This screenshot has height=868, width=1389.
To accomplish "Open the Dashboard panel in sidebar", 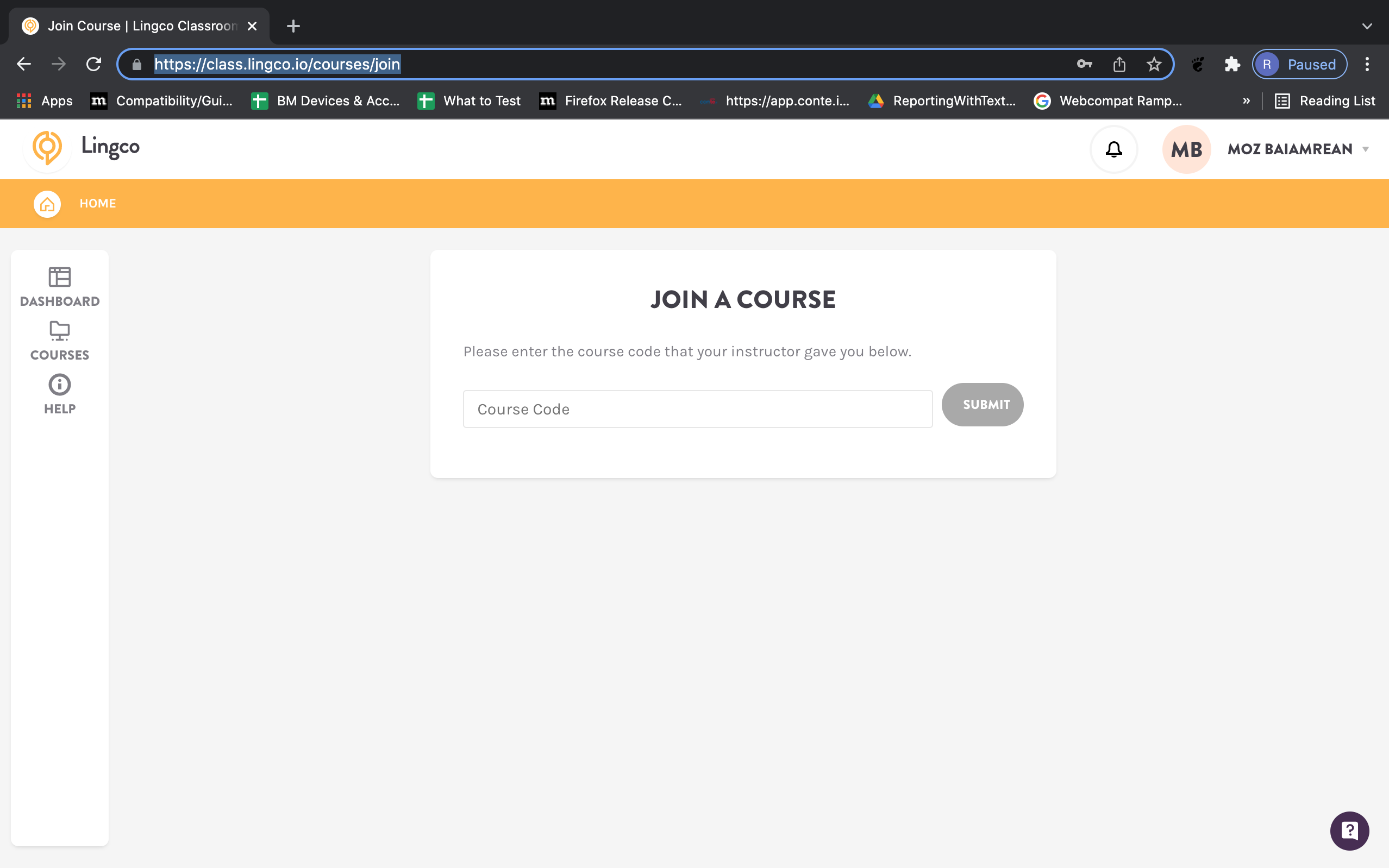I will [59, 287].
